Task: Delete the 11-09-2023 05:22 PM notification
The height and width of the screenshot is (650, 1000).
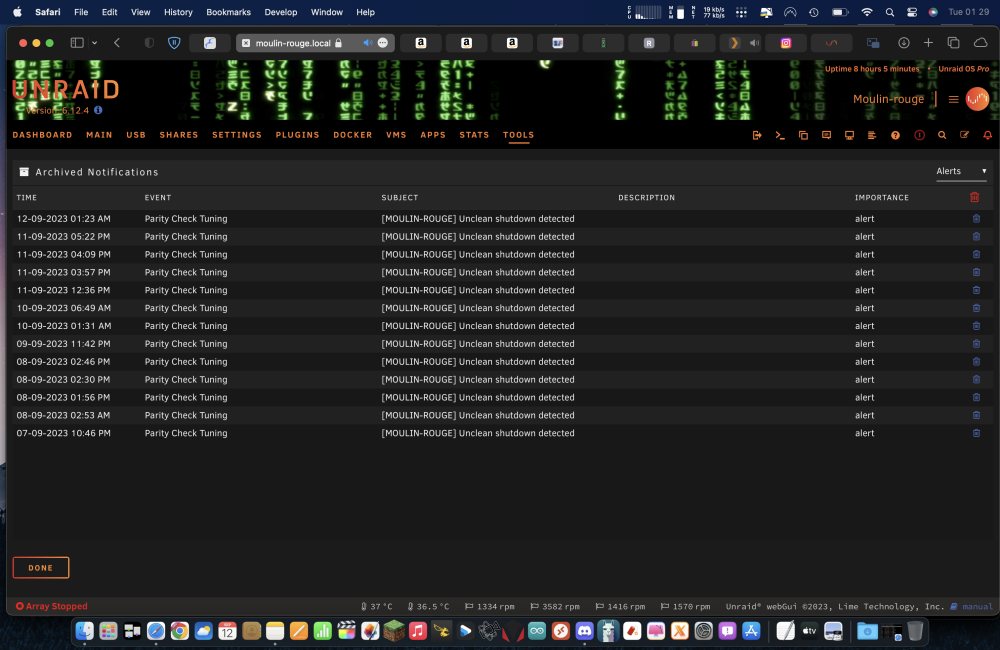Action: coord(976,237)
